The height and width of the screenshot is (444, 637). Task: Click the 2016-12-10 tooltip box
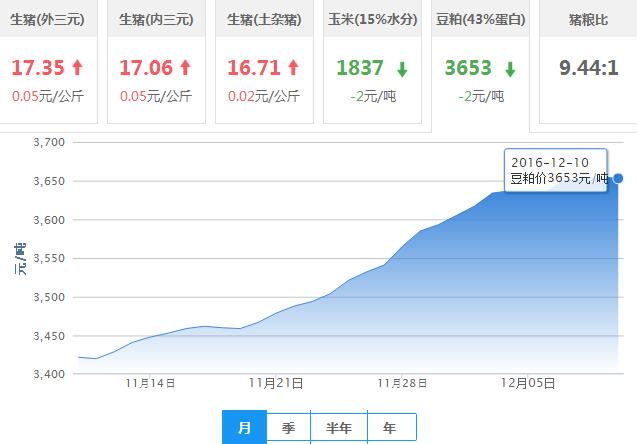tap(556, 170)
